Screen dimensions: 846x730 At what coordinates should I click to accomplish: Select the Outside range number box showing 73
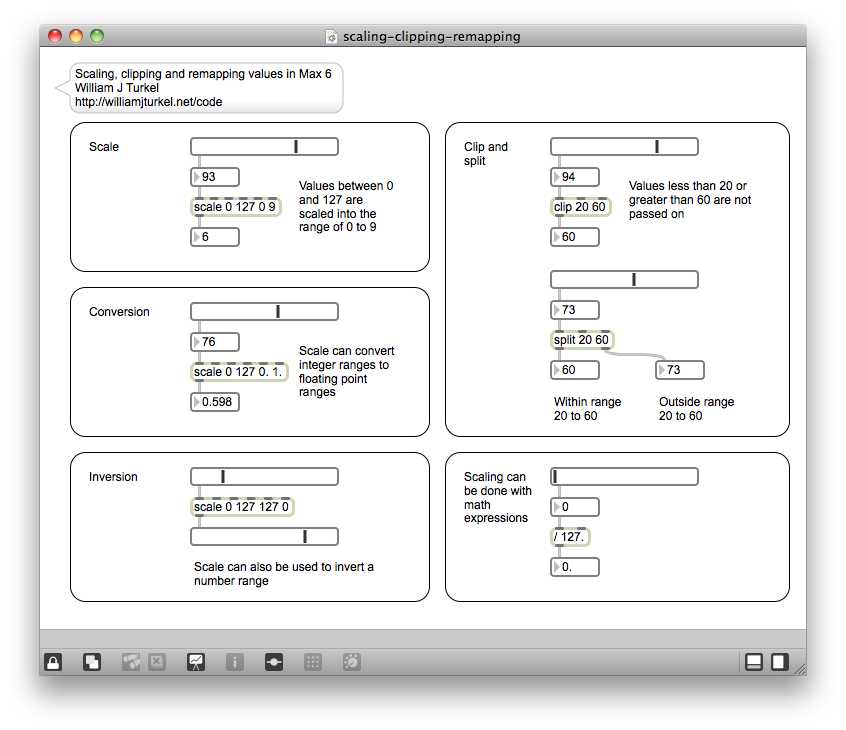680,370
